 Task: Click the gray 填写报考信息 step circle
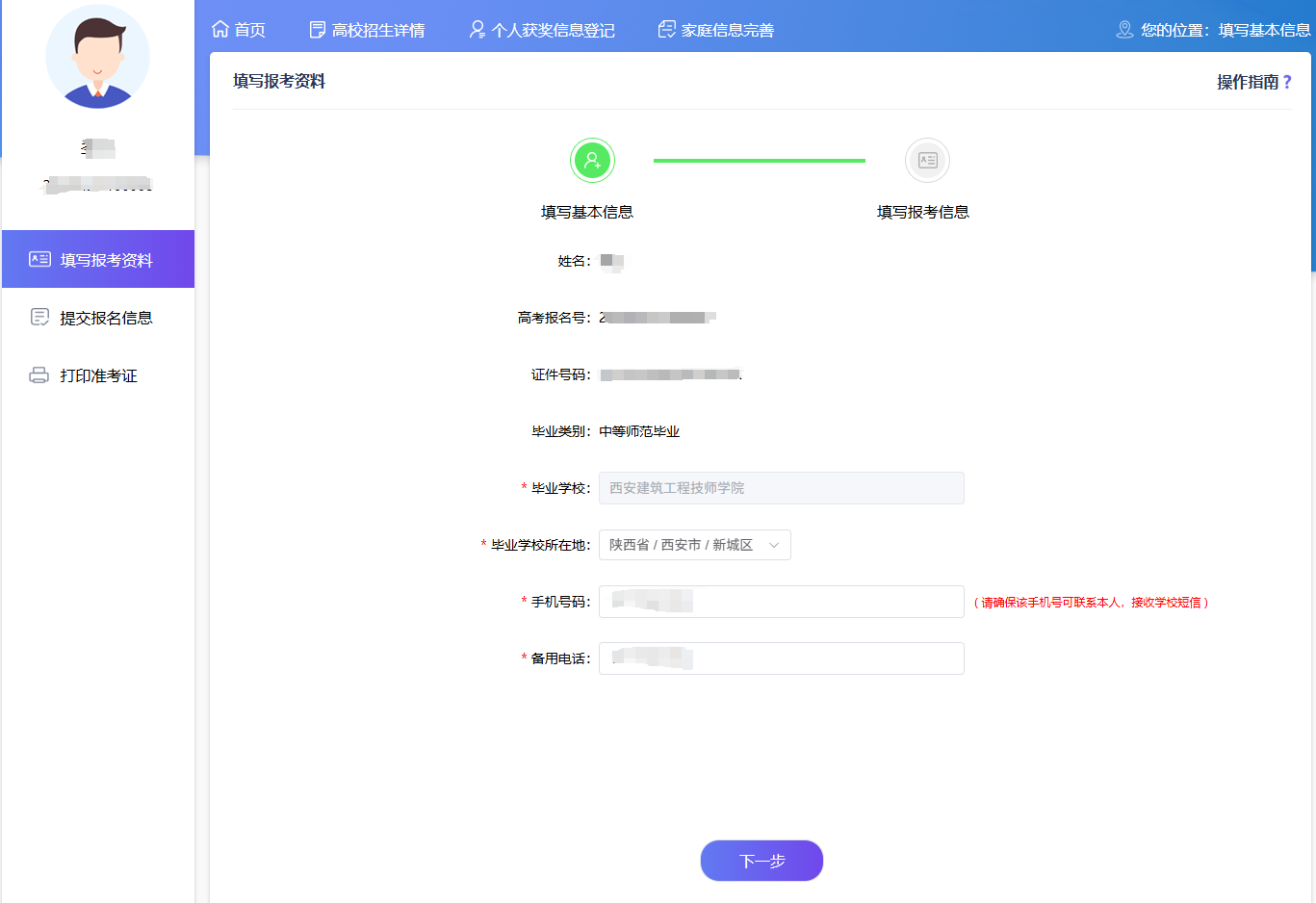click(x=927, y=161)
